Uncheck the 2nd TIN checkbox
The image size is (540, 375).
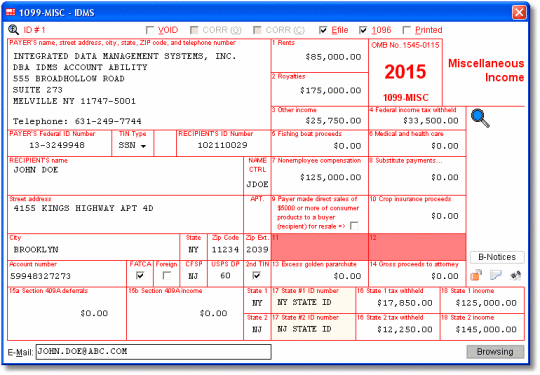pos(257,275)
